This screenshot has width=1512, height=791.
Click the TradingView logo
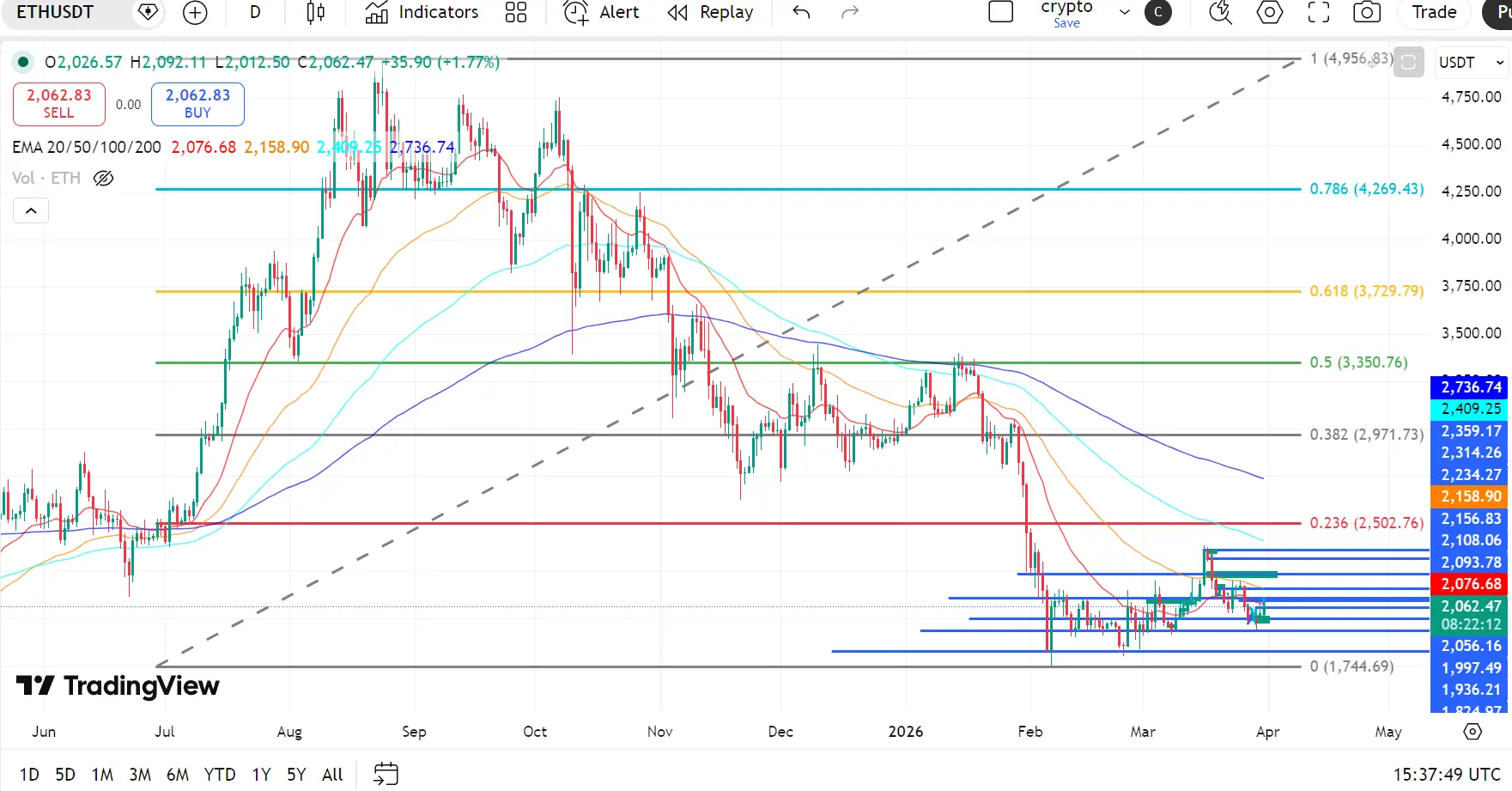coord(118,685)
